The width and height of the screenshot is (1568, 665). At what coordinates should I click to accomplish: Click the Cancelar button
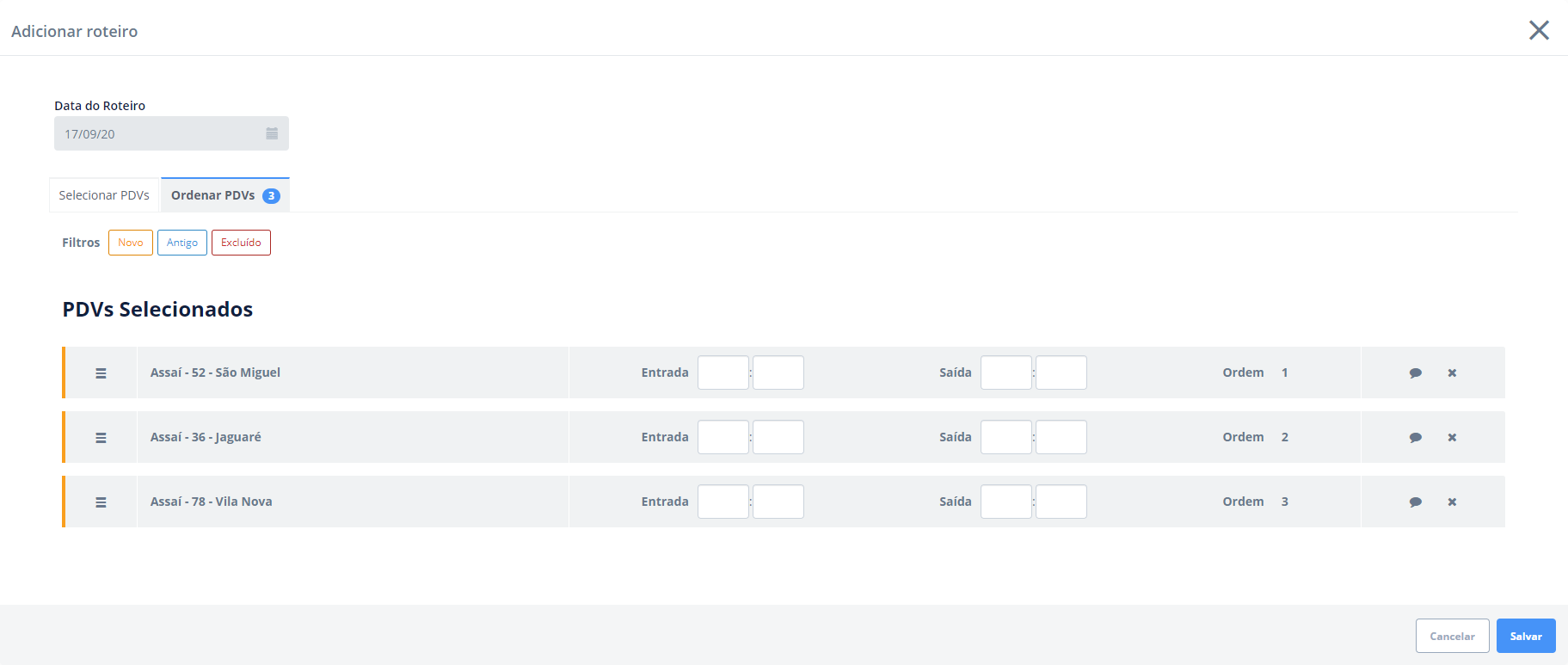(x=1452, y=637)
